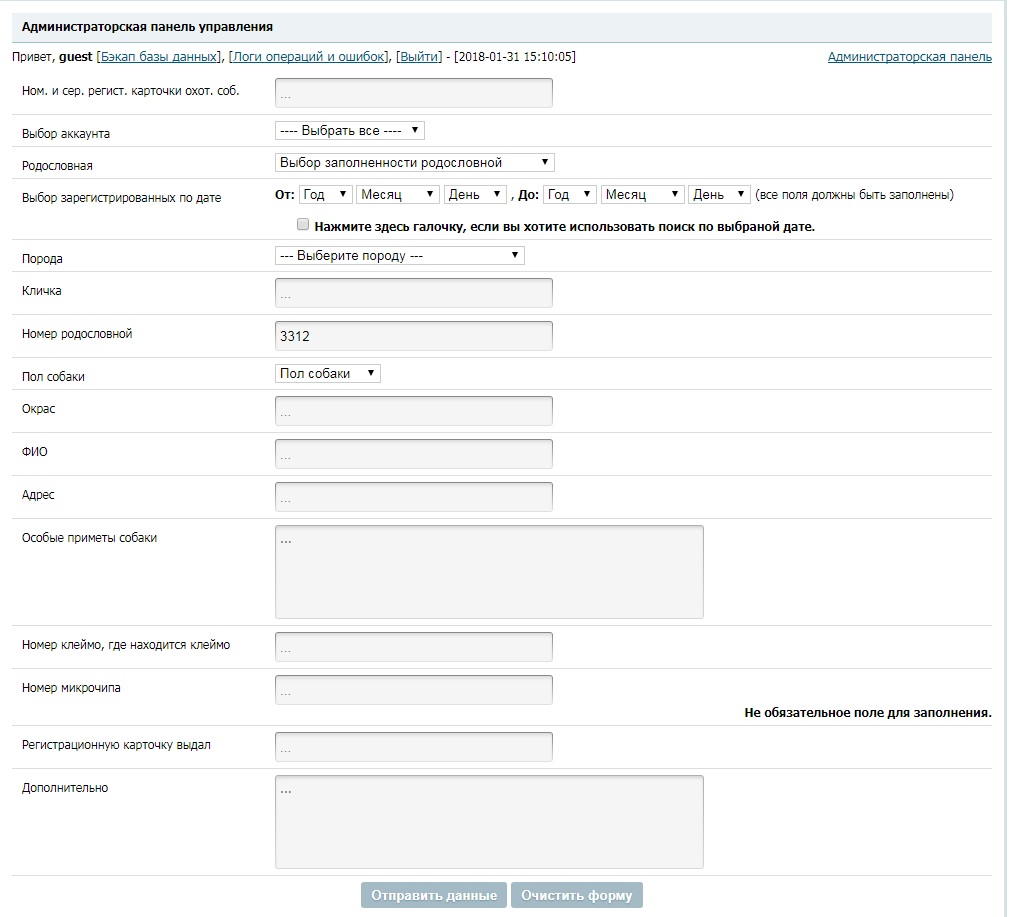Image resolution: width=1009 pixels, height=917 pixels.
Task: Open the account selection dropdown
Action: (x=350, y=130)
